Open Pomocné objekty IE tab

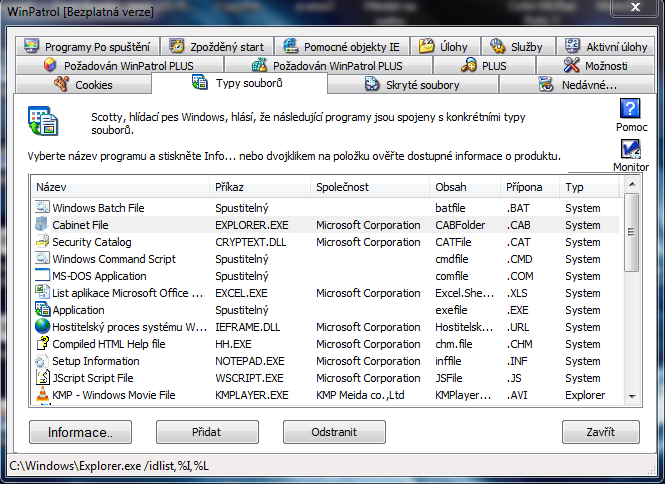(342, 46)
